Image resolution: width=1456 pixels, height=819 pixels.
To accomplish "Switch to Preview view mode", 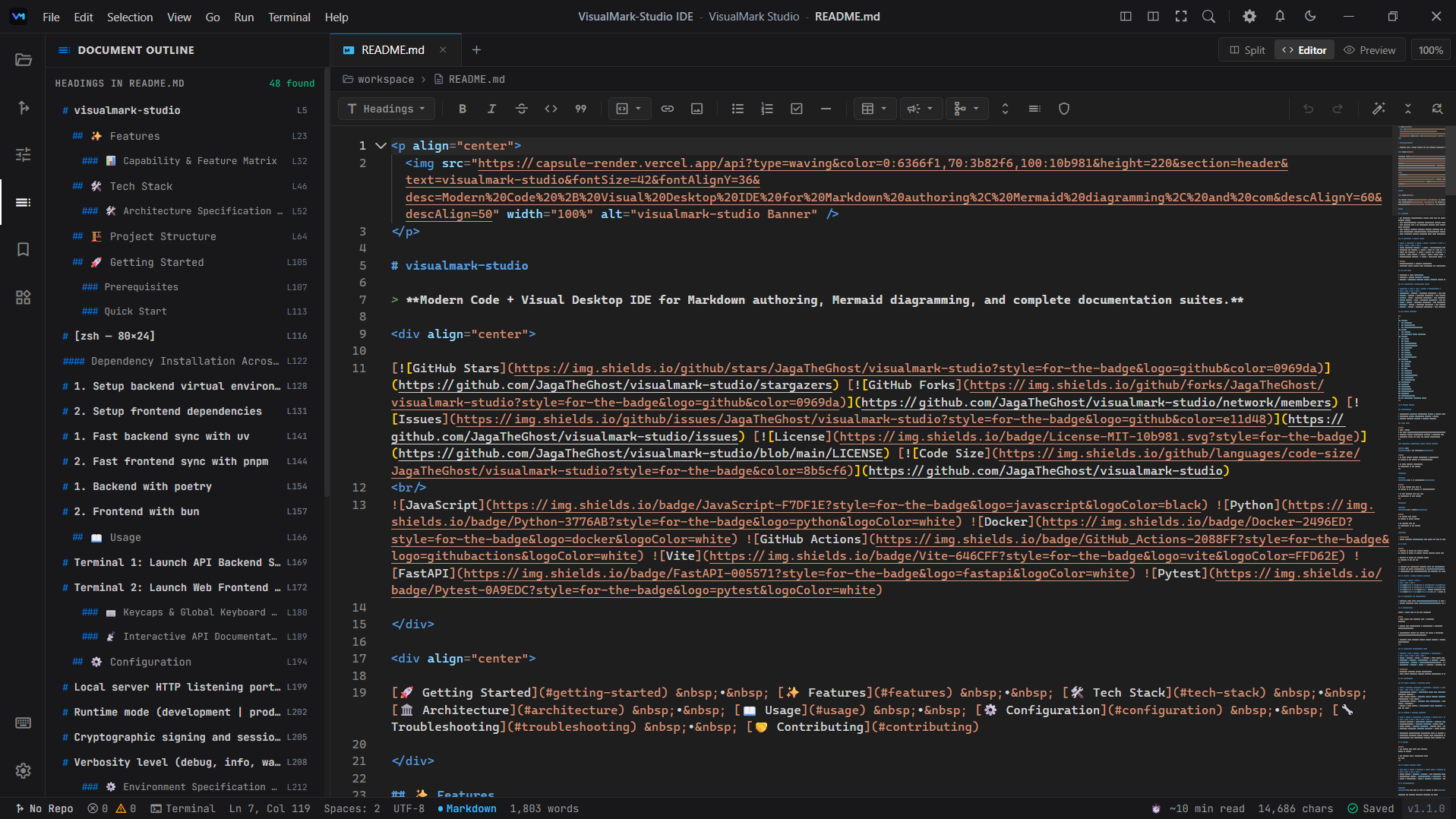I will point(1369,50).
